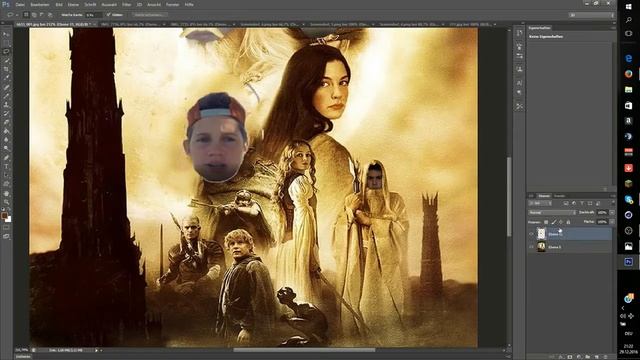640x360 pixels.
Task: Click the vertical canvas scrollbar
Action: [x=509, y=196]
